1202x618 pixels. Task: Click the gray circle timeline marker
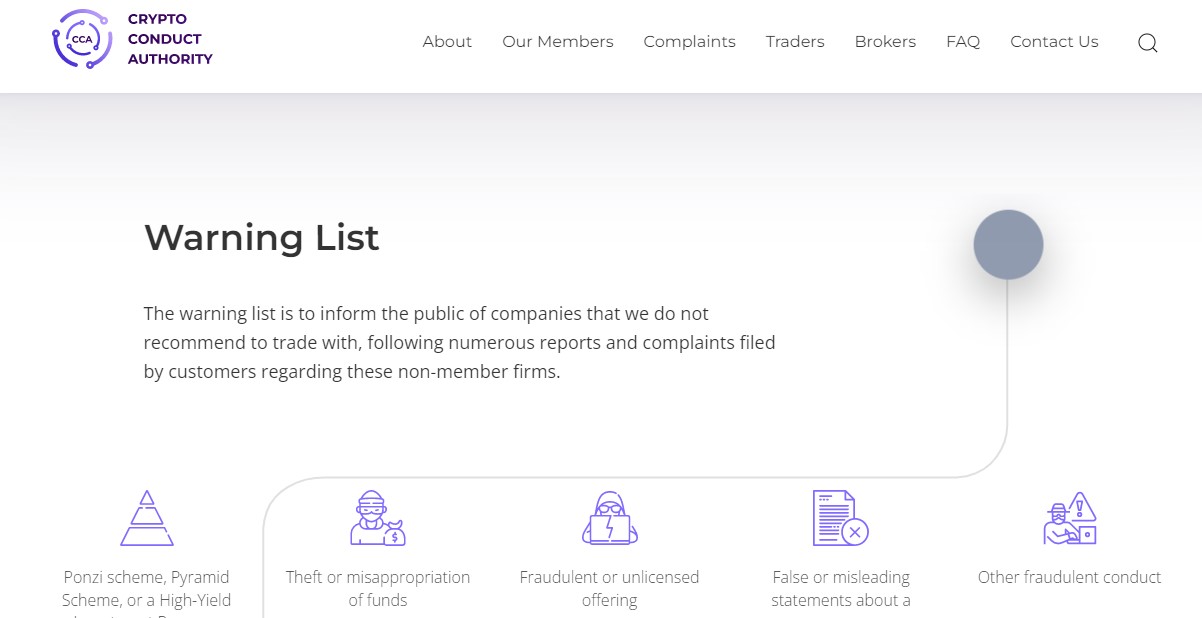click(1008, 244)
